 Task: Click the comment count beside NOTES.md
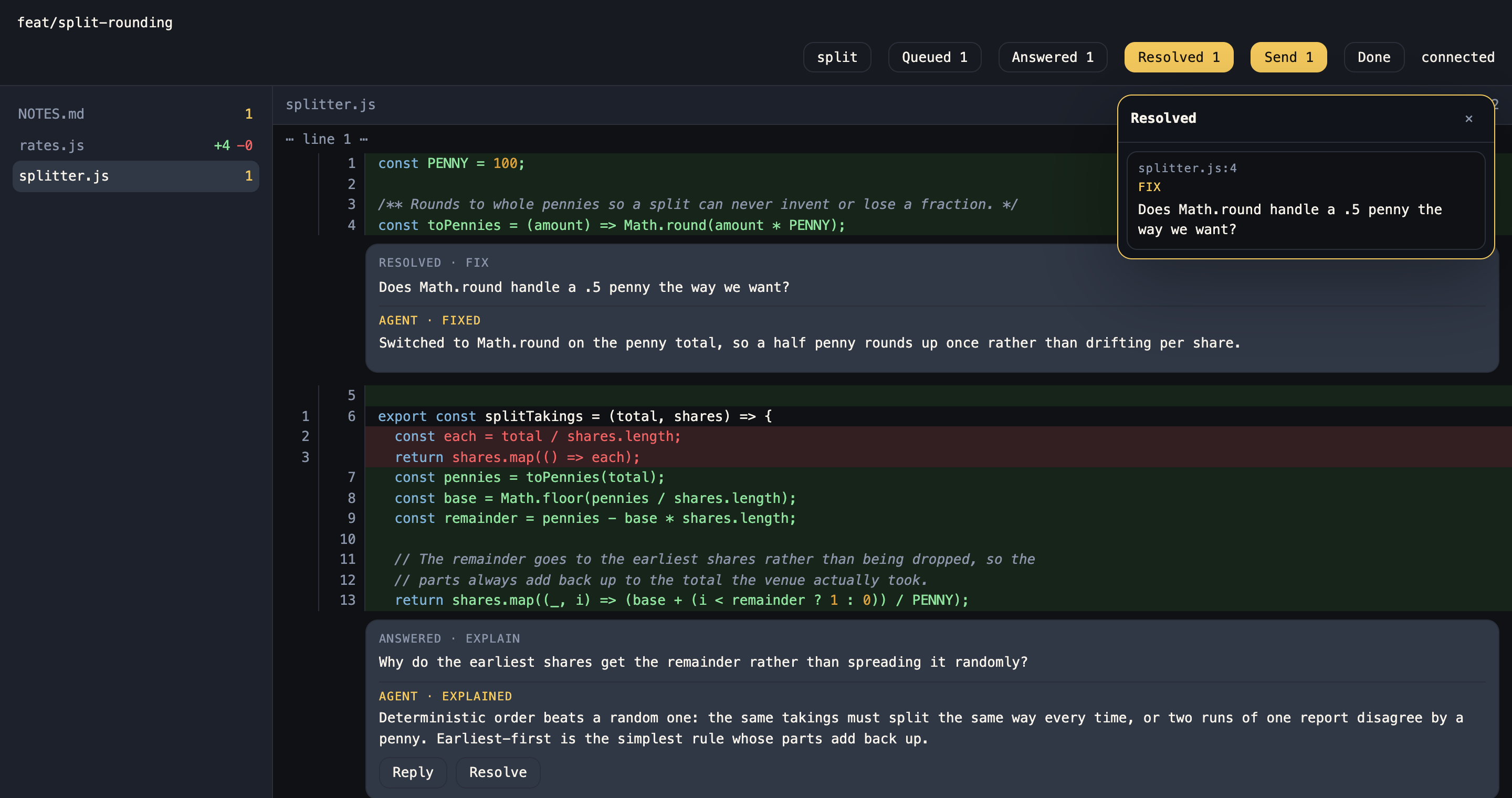pos(248,114)
